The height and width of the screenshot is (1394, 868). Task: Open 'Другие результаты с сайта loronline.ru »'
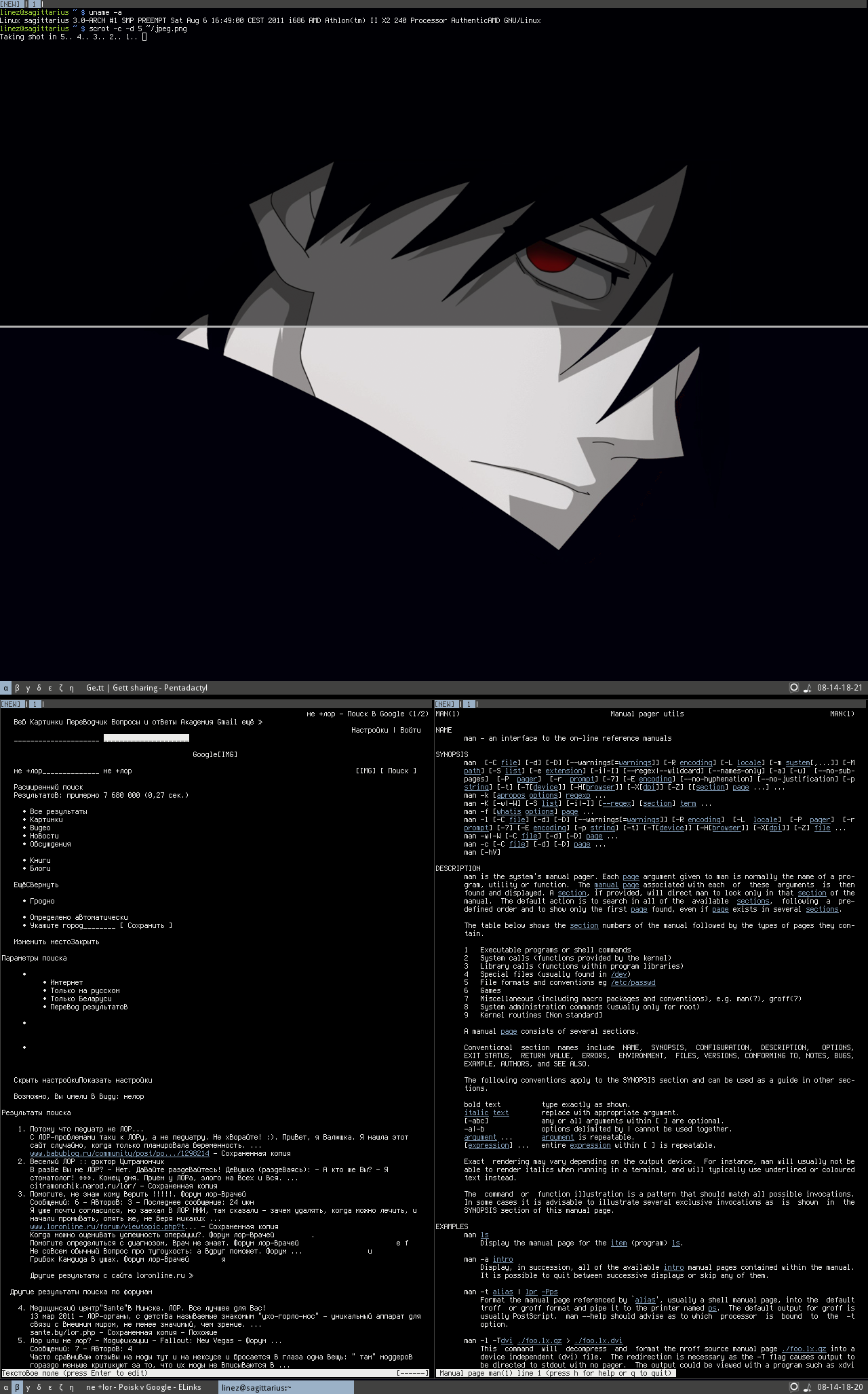coord(112,1275)
